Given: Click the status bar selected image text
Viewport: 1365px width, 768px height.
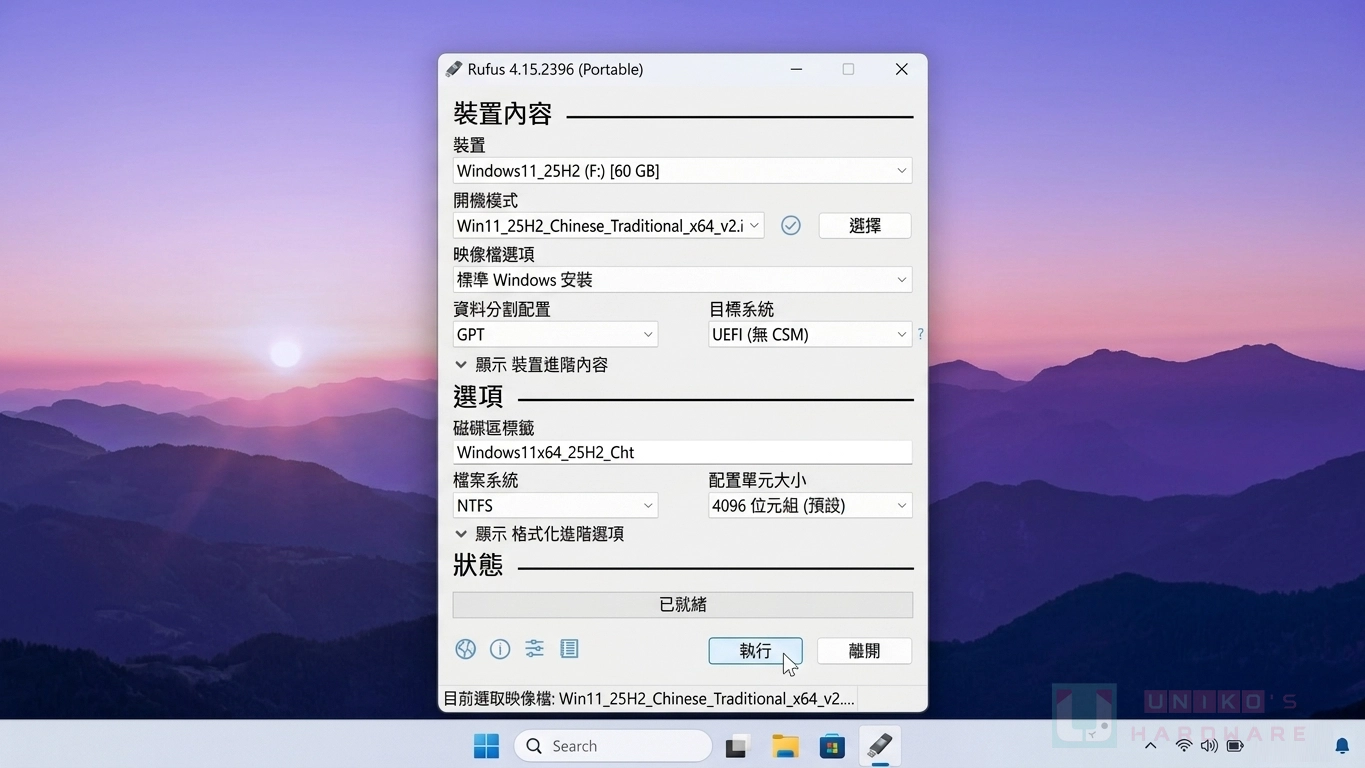Looking at the screenshot, I should pyautogui.click(x=649, y=699).
